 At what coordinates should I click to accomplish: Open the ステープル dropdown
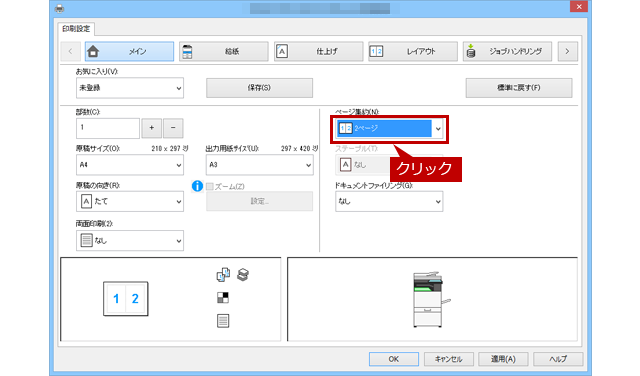click(389, 165)
